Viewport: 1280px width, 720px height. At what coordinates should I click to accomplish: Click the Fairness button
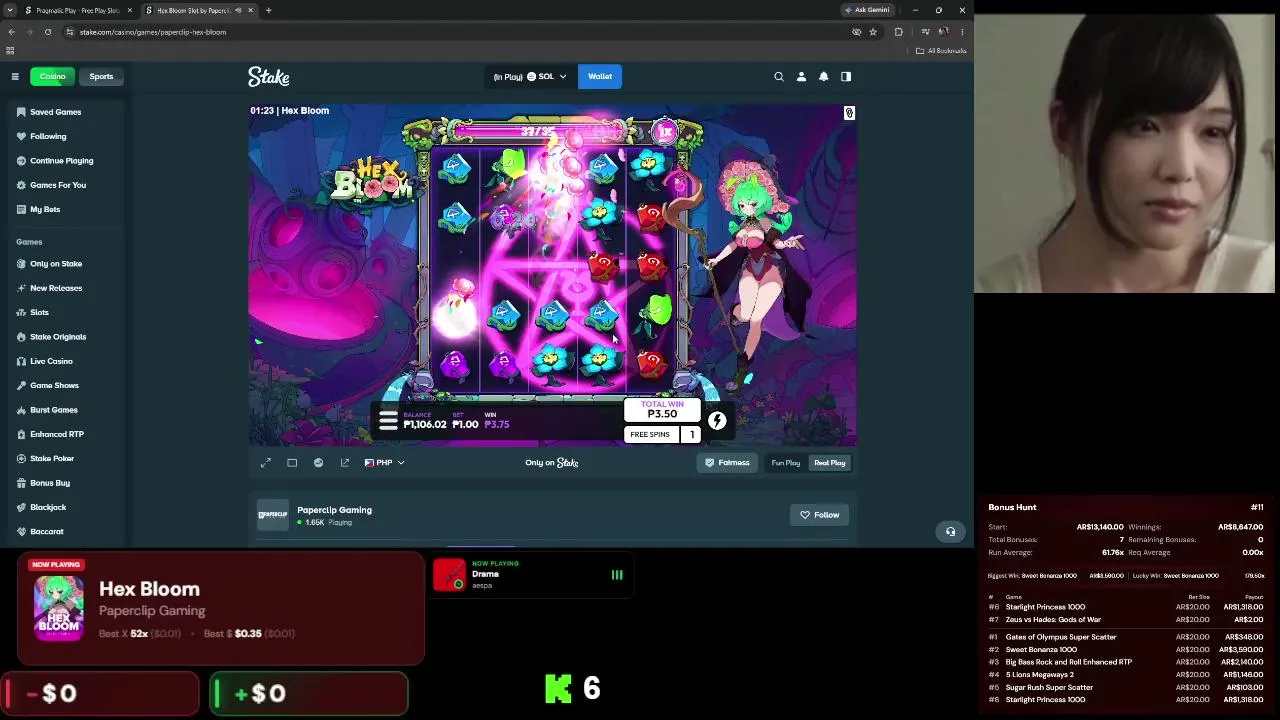(727, 463)
